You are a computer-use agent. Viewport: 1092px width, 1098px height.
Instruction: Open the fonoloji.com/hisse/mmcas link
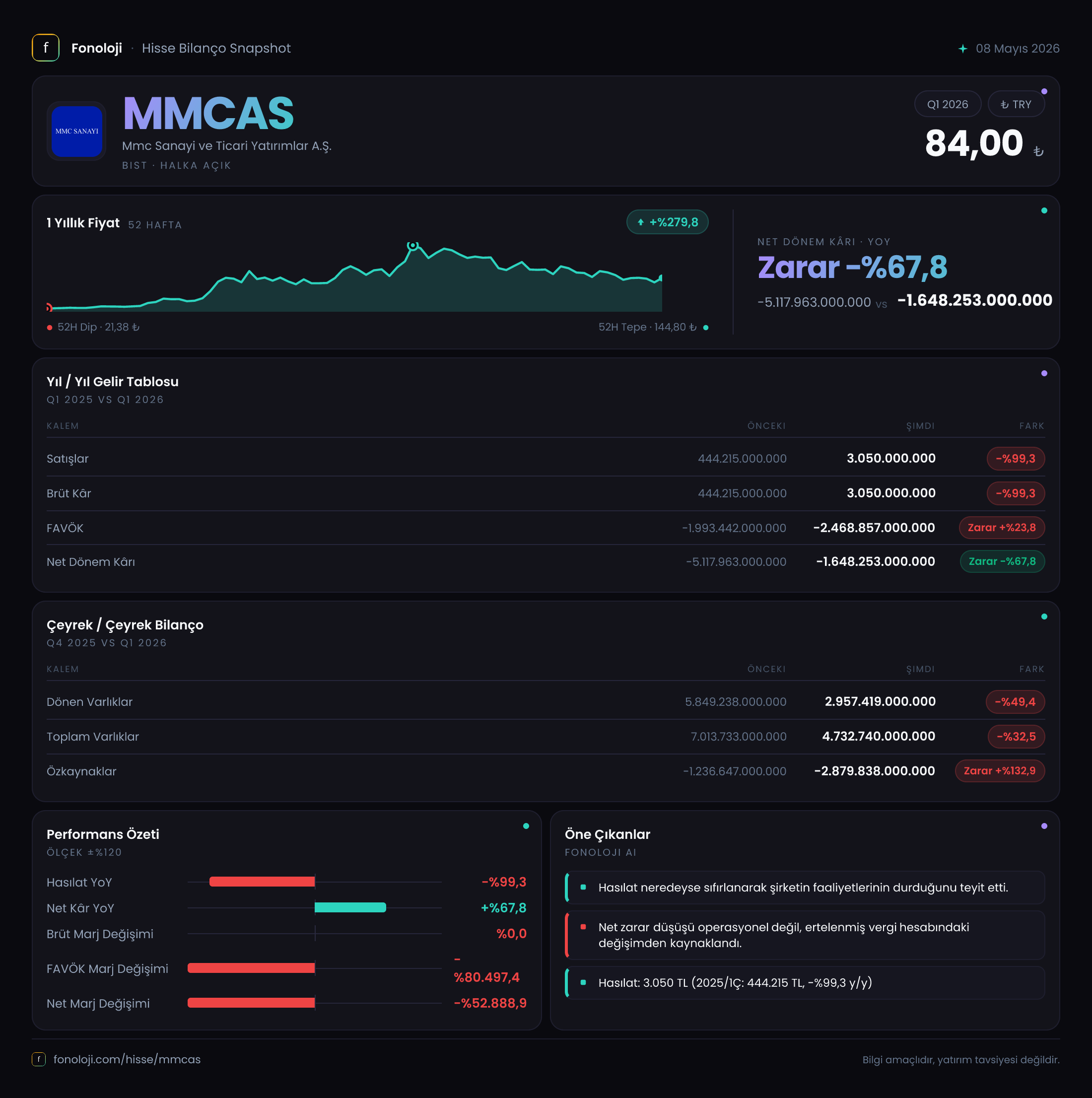pyautogui.click(x=127, y=1059)
